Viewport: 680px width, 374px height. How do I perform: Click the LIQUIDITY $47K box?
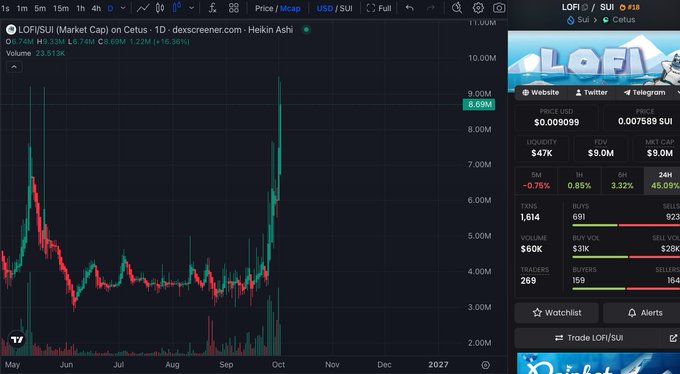[542, 148]
